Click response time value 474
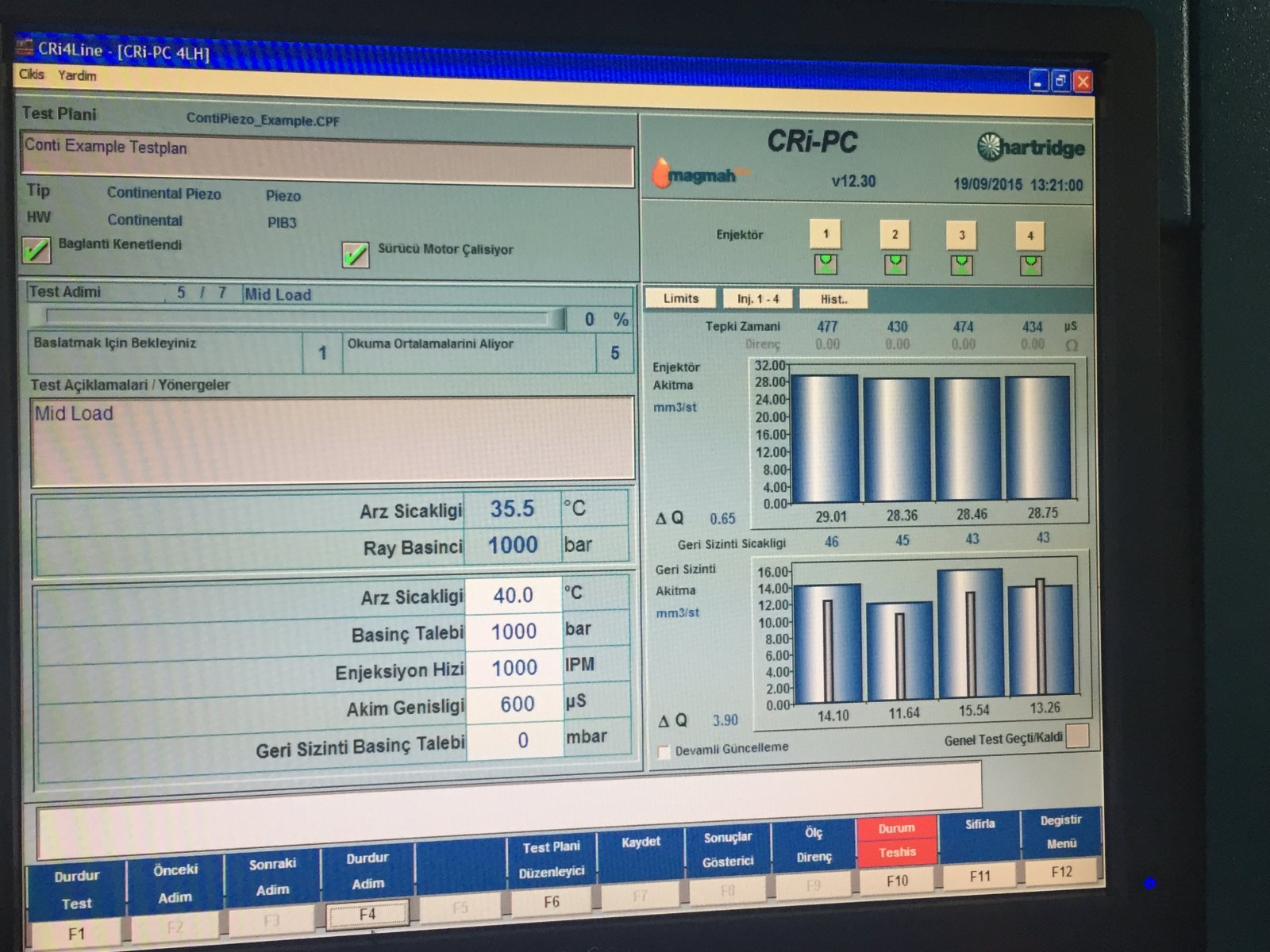 click(x=964, y=327)
